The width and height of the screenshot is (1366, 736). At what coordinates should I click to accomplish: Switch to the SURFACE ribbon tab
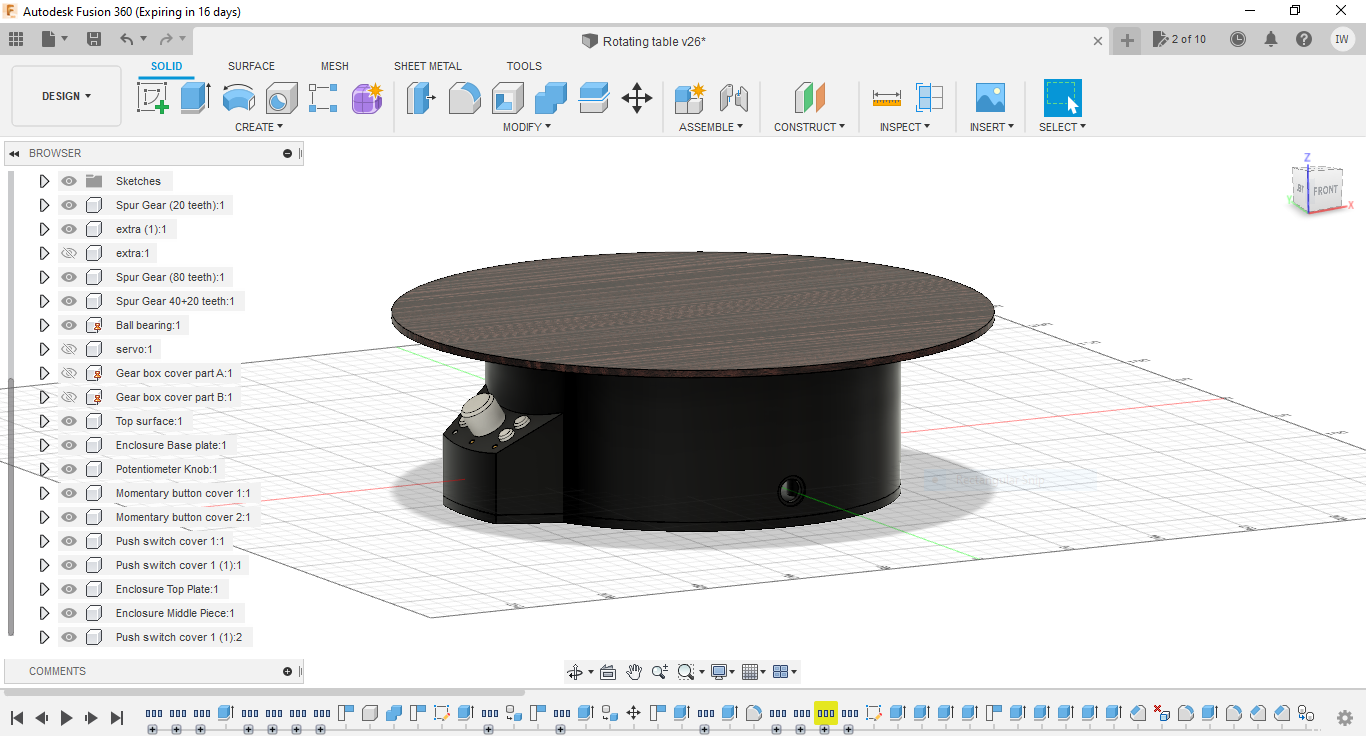point(250,66)
